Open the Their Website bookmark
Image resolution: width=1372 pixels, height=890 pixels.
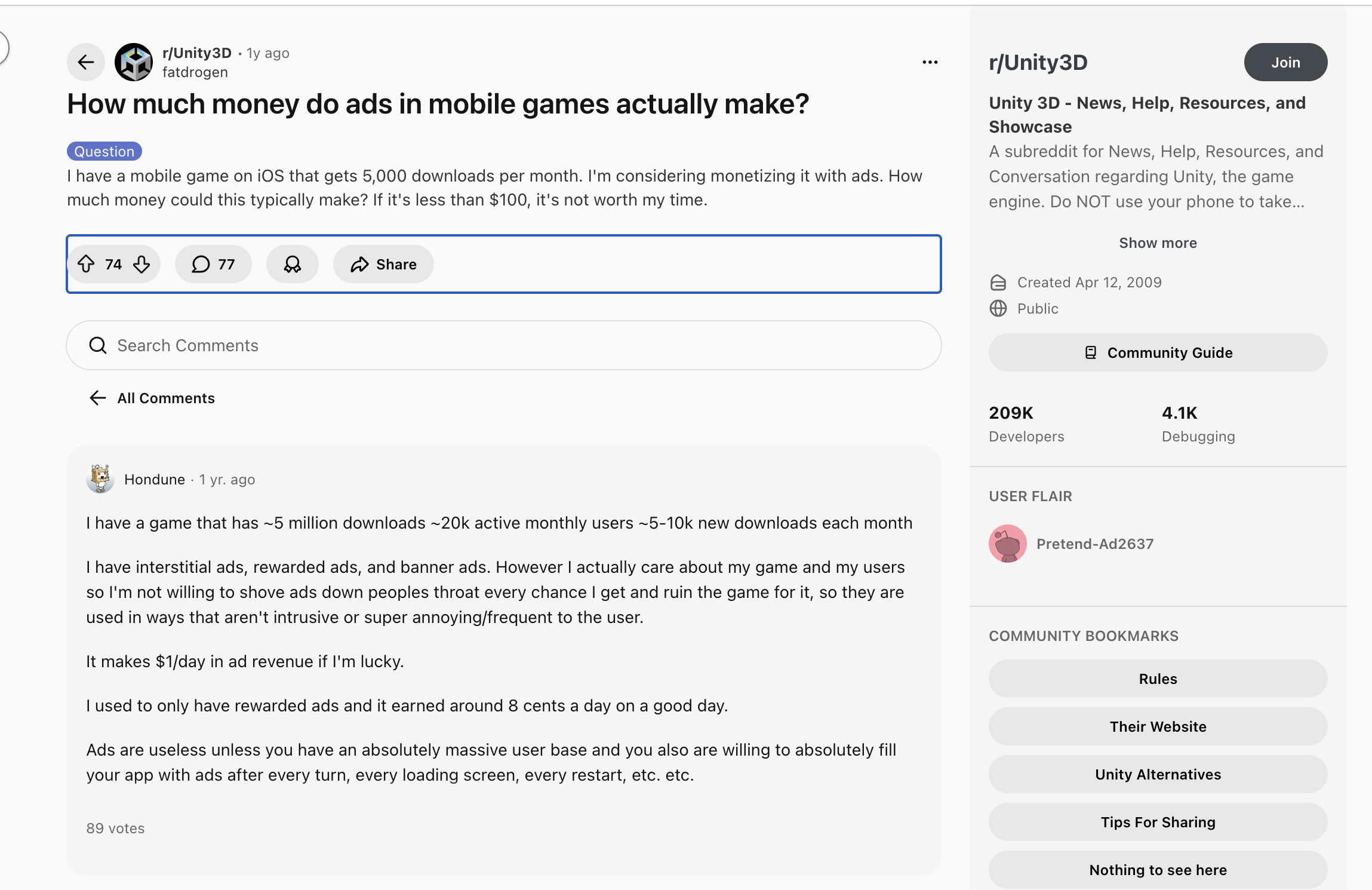click(x=1157, y=726)
